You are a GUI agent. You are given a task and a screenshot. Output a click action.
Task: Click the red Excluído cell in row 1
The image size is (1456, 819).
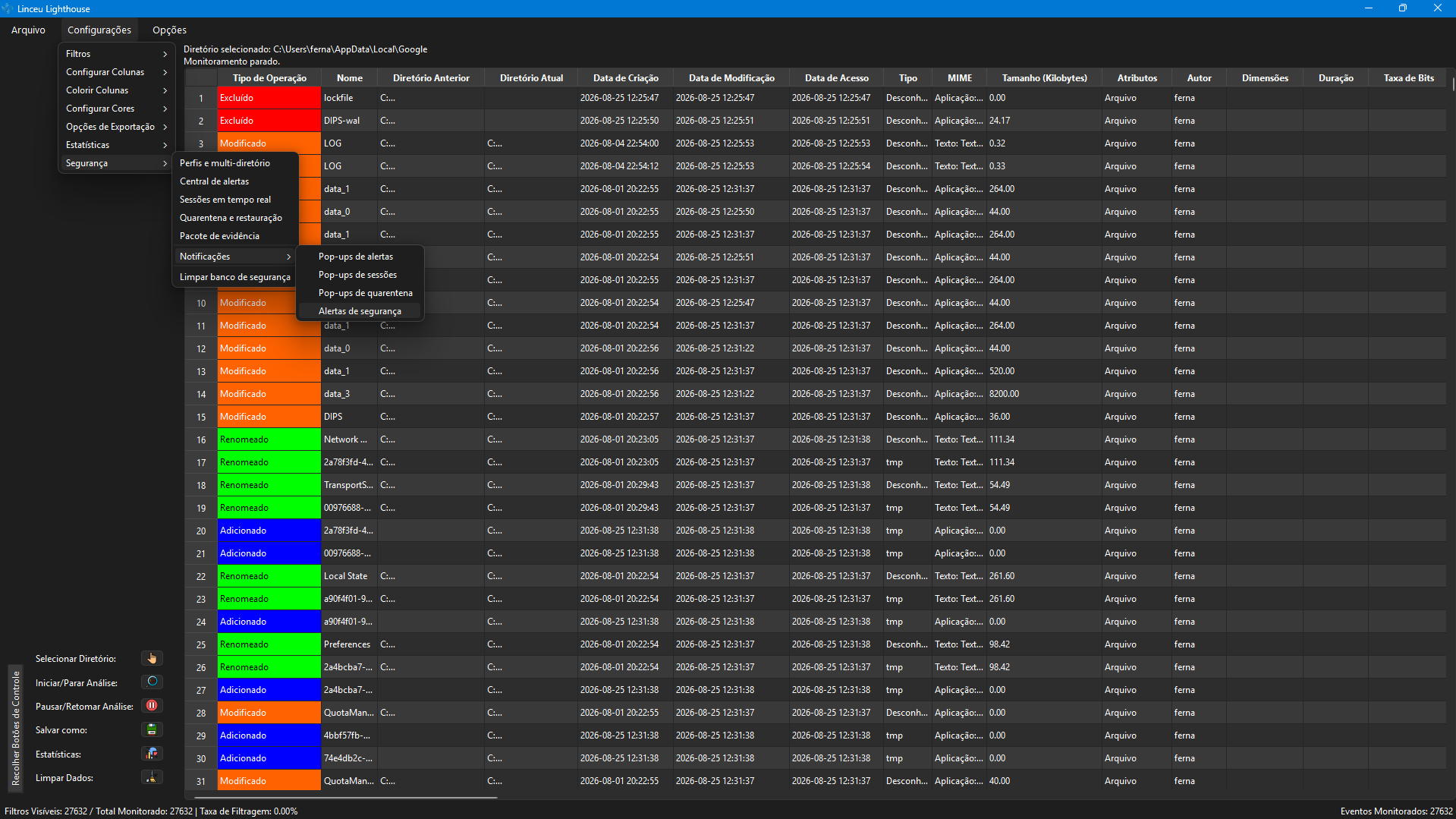269,98
